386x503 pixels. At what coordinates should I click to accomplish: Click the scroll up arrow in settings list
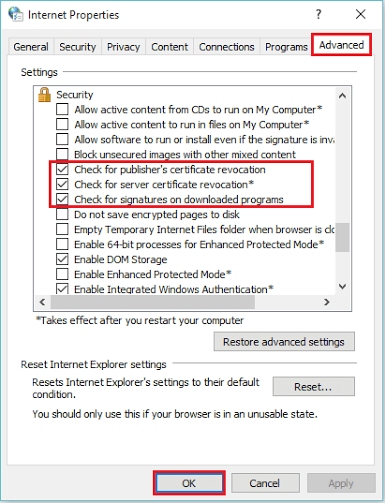342,96
